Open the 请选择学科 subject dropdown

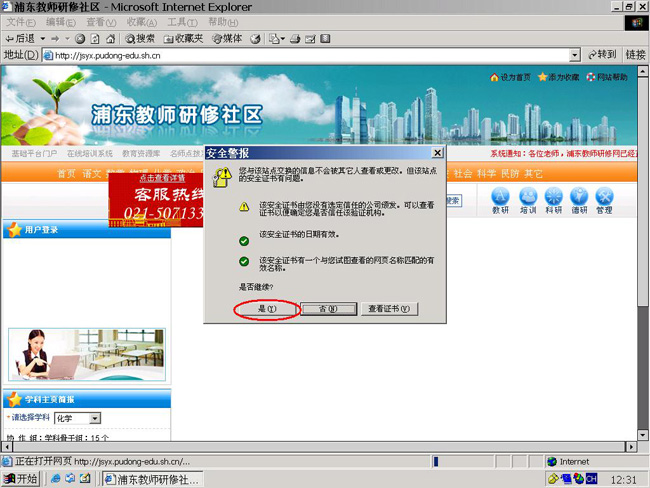click(78, 418)
